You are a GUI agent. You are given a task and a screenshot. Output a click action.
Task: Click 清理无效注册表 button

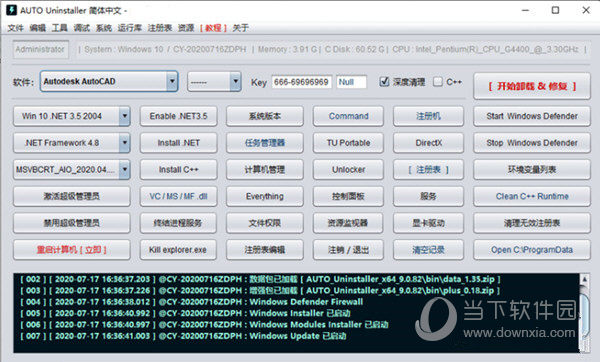pyautogui.click(x=532, y=223)
